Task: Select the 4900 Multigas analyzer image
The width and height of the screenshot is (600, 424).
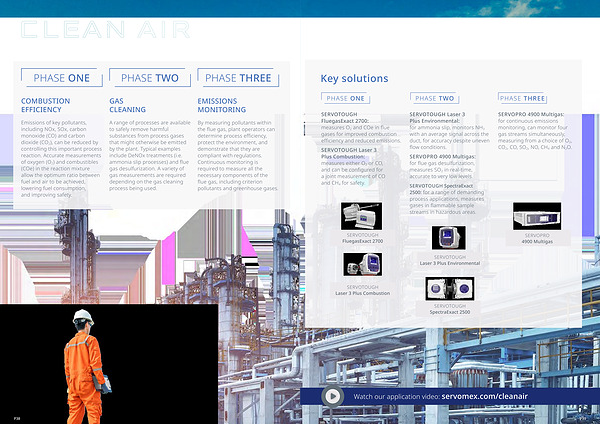Action: point(533,215)
